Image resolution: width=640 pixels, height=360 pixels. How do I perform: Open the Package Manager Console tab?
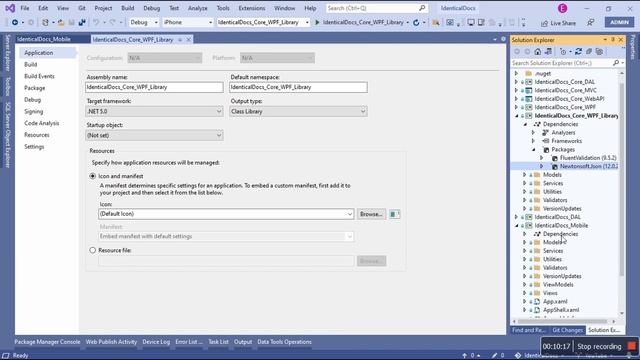coord(47,342)
